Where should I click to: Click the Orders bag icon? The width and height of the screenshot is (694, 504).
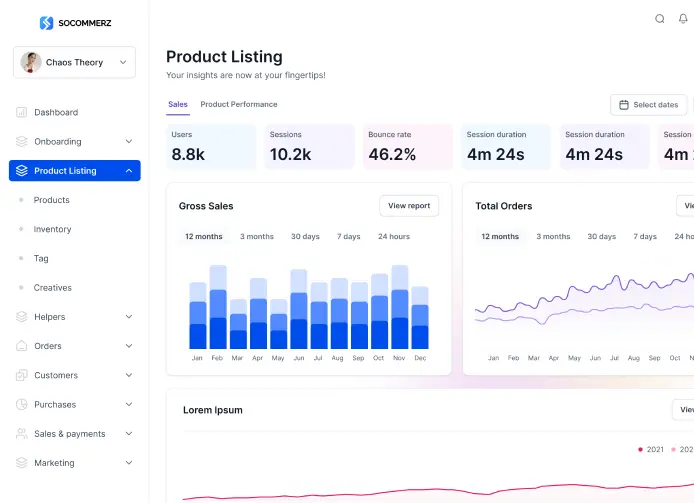[21, 346]
